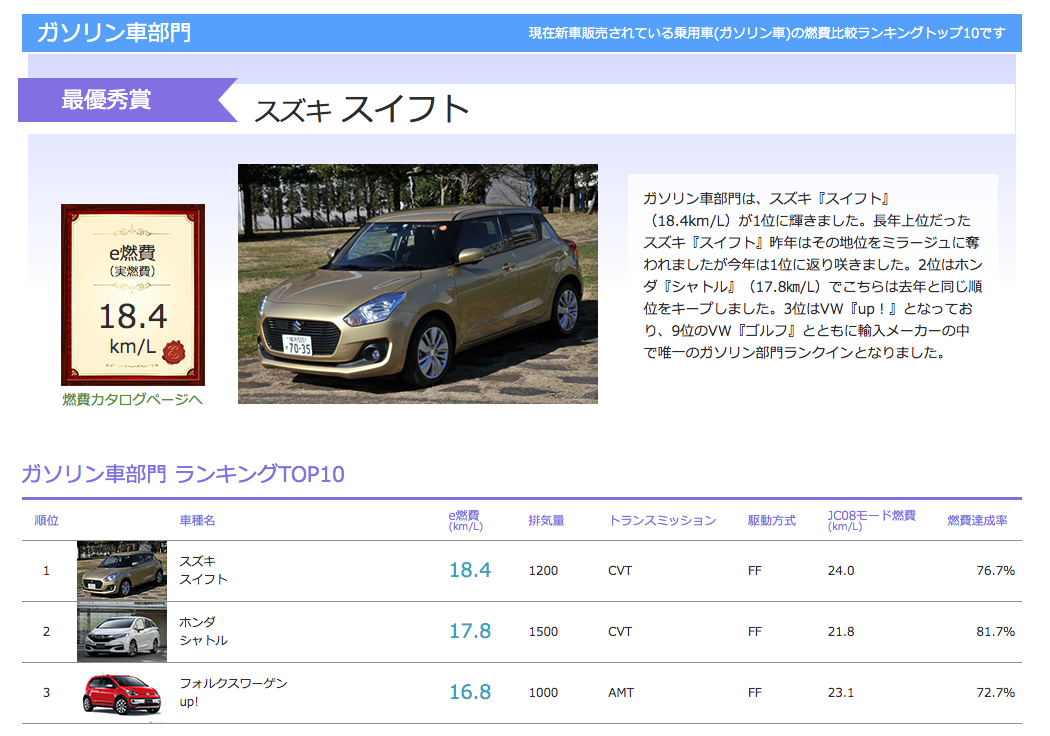
Task: Click the Suzuki Swift thumbnail in rank 1
Action: coord(121,570)
